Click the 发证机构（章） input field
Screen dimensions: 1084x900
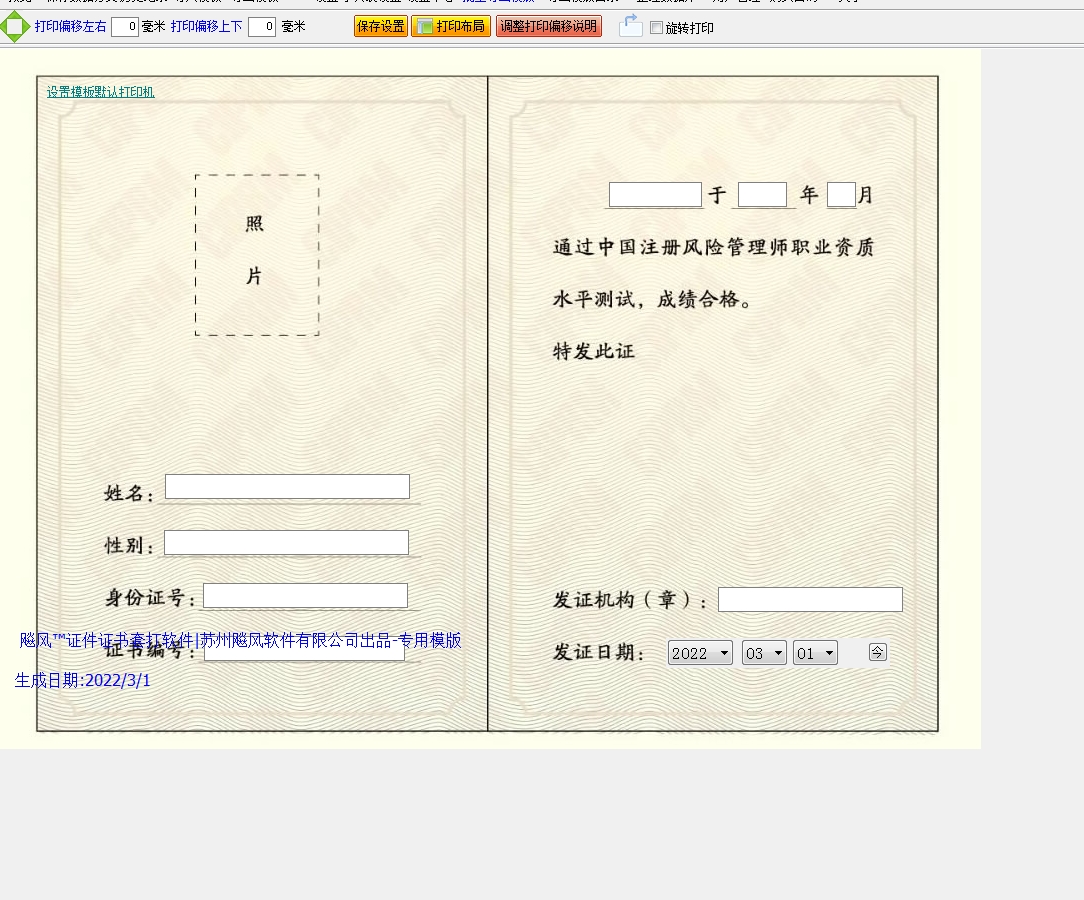pyautogui.click(x=810, y=599)
